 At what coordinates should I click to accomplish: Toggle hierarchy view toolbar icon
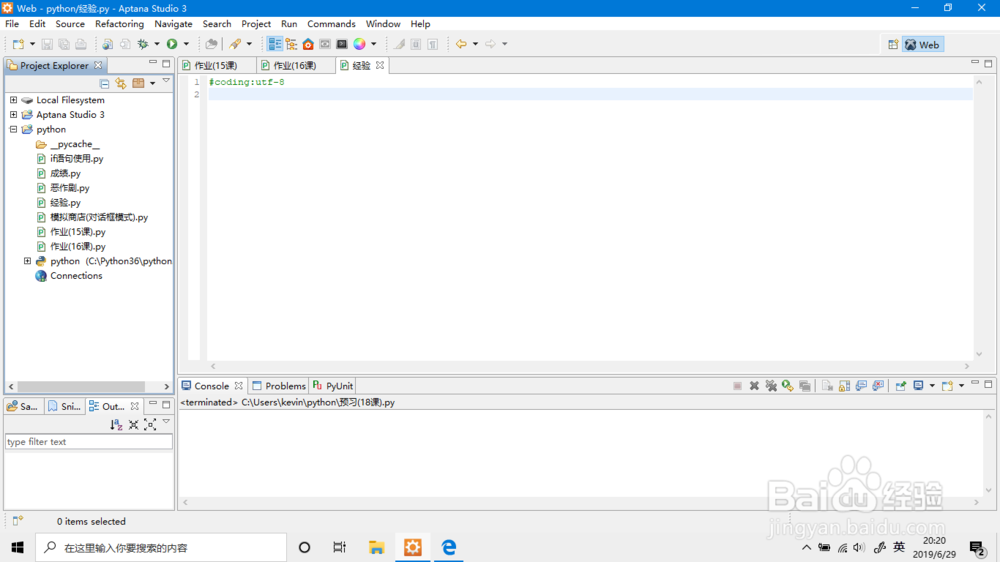(x=291, y=44)
